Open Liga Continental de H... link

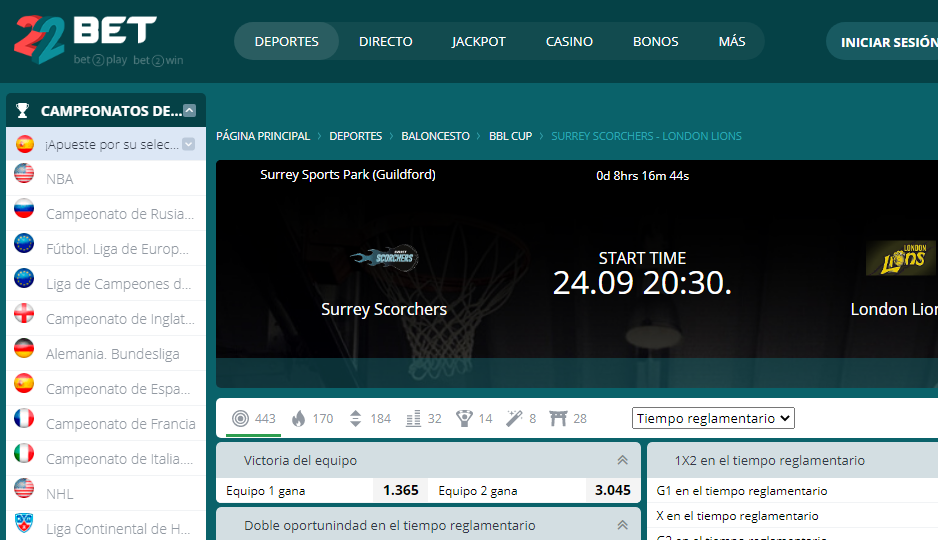118,529
